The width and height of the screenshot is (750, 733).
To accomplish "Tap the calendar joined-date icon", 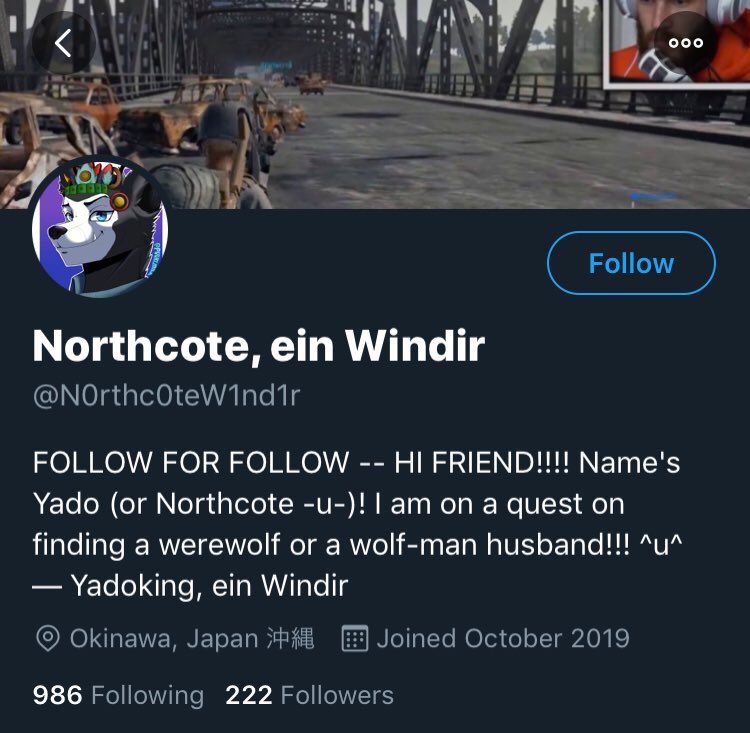I will (x=354, y=638).
